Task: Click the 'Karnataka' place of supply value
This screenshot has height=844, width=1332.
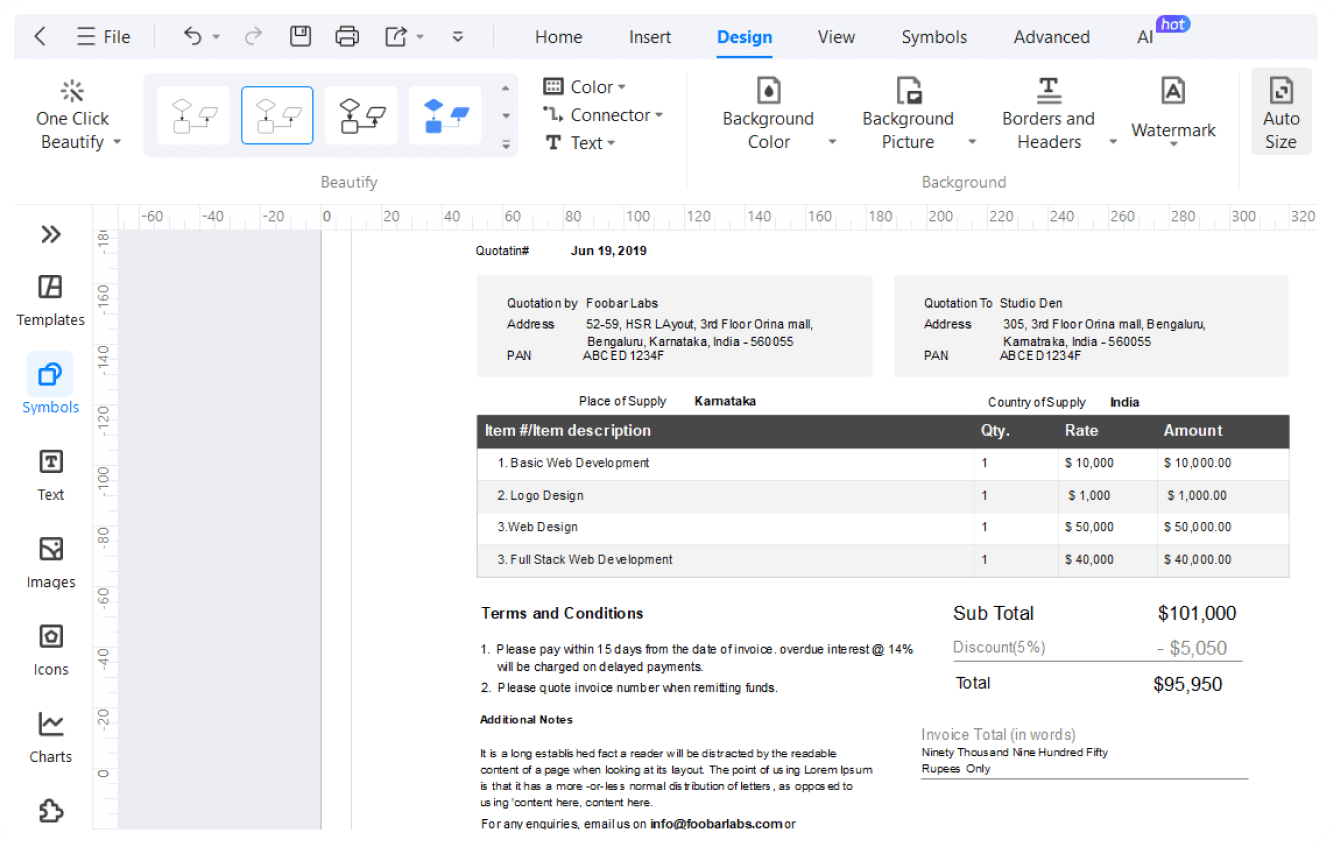Action: (725, 401)
